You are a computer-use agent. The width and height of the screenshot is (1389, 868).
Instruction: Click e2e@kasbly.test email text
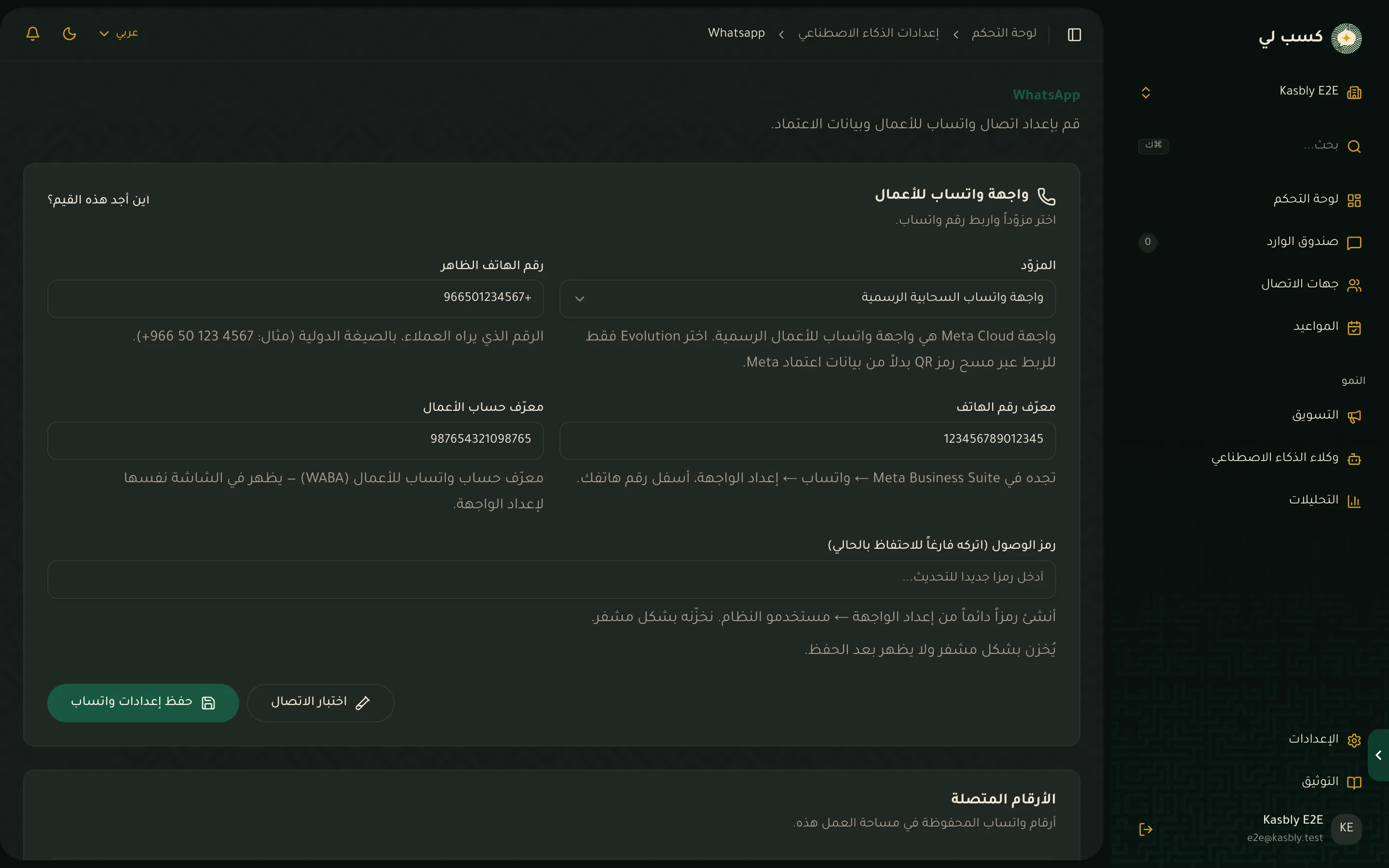pos(1284,838)
